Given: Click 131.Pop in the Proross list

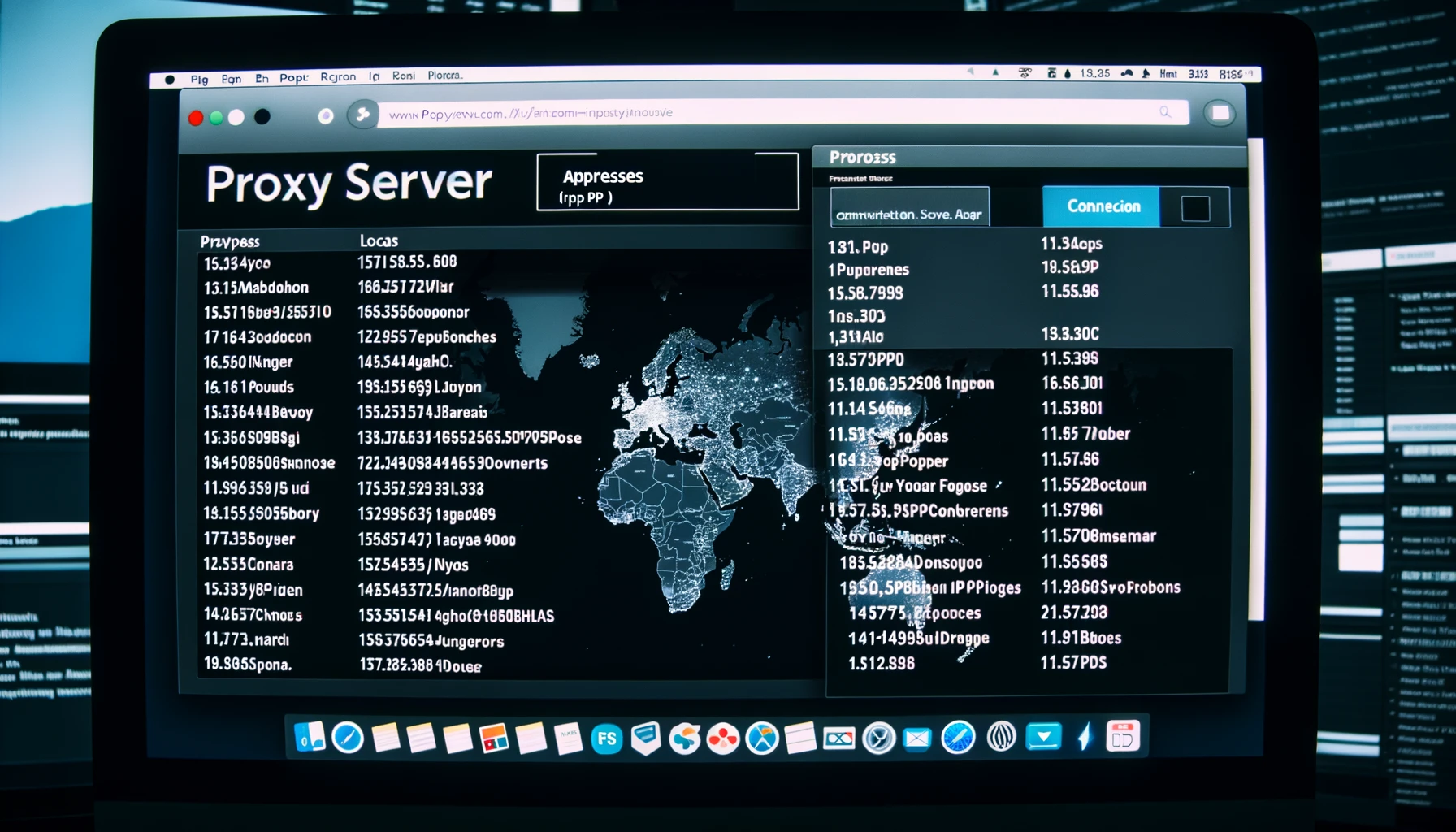Looking at the screenshot, I should (x=858, y=247).
